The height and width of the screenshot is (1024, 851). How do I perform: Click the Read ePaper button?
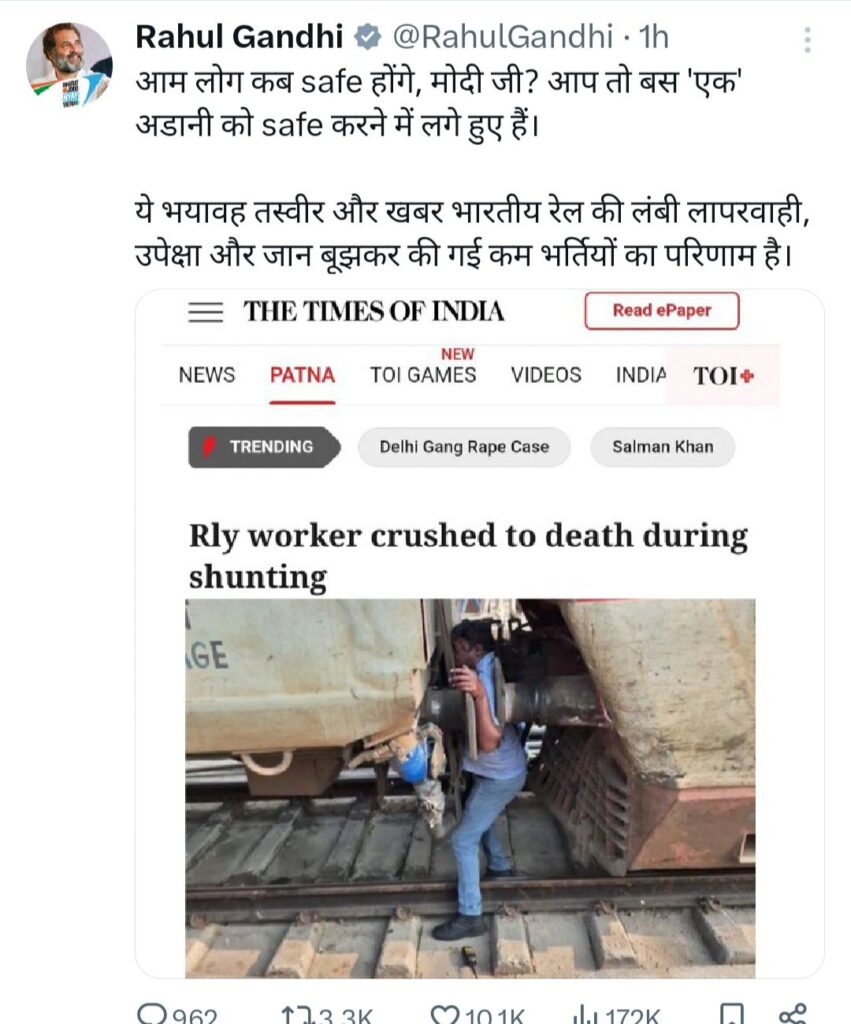pyautogui.click(x=662, y=311)
